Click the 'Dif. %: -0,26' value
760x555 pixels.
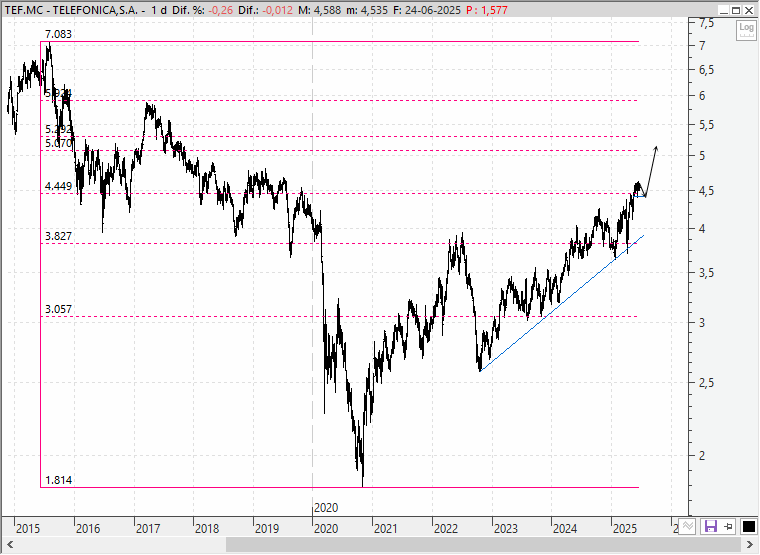pos(203,10)
